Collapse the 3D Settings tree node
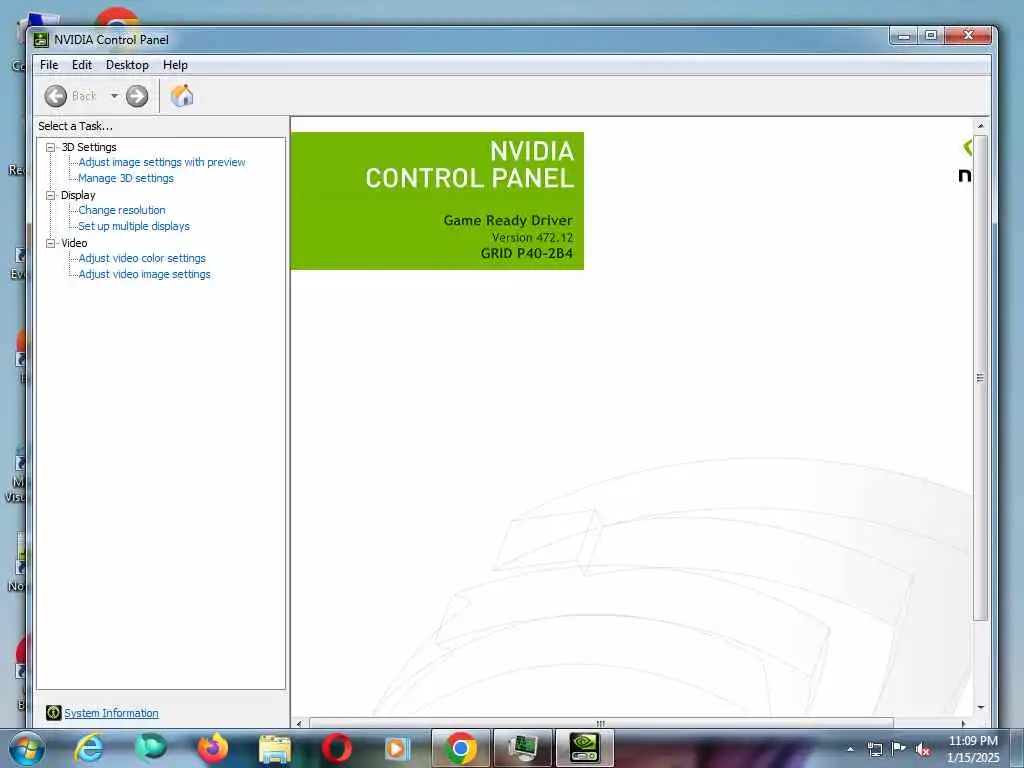1024x768 pixels. coord(50,148)
